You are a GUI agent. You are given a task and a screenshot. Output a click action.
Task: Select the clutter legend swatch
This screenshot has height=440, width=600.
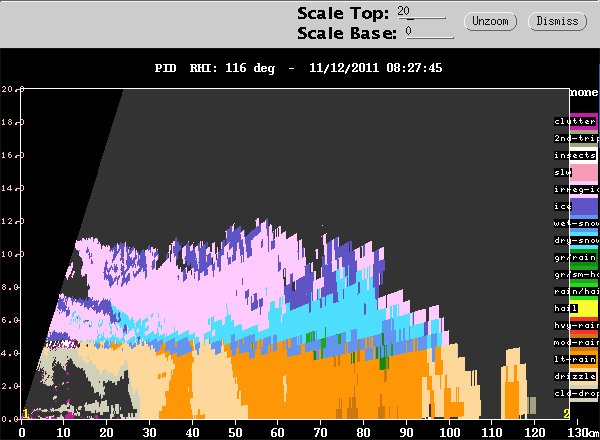[584, 121]
